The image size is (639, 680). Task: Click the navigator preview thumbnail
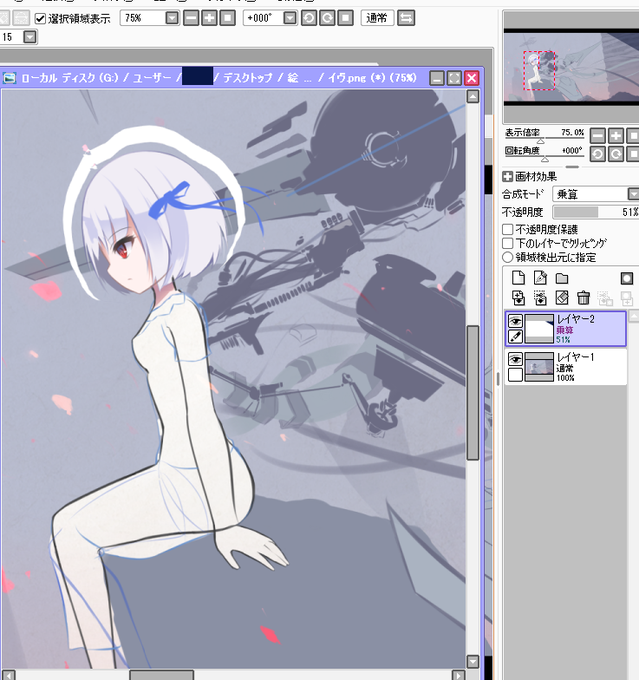coord(571,67)
